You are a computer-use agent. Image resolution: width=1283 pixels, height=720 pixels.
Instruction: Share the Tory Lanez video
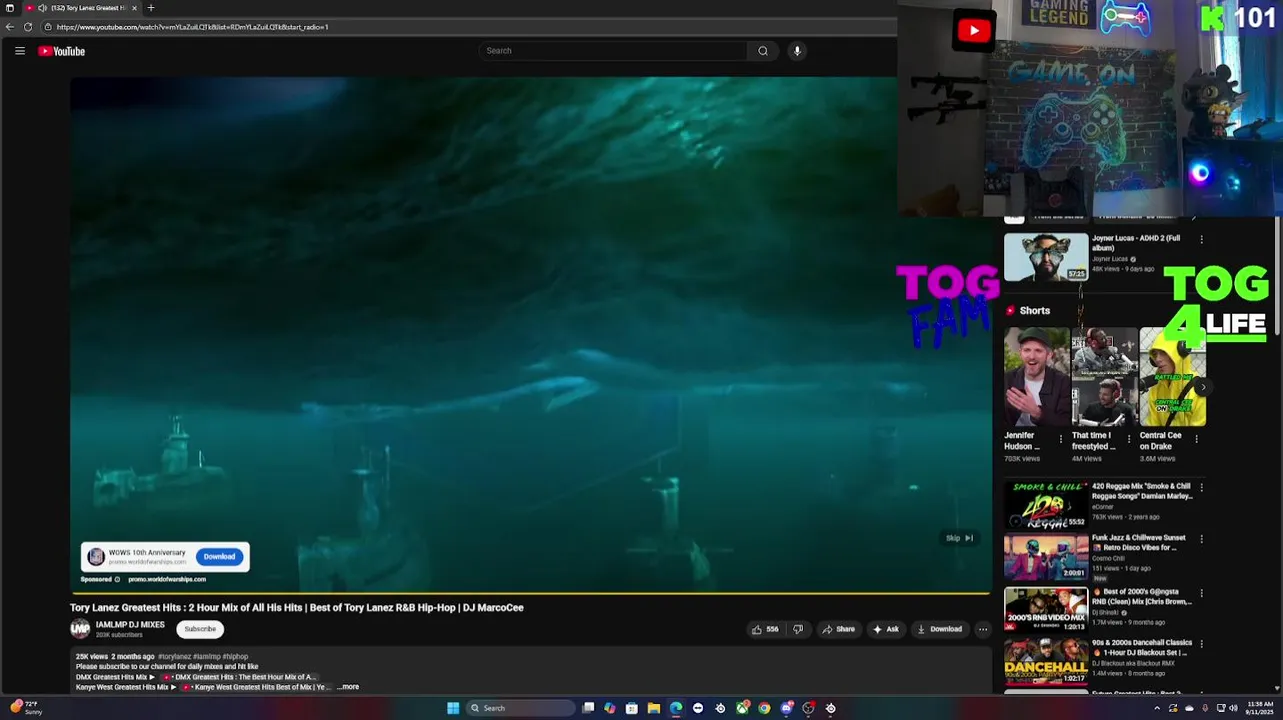(838, 629)
